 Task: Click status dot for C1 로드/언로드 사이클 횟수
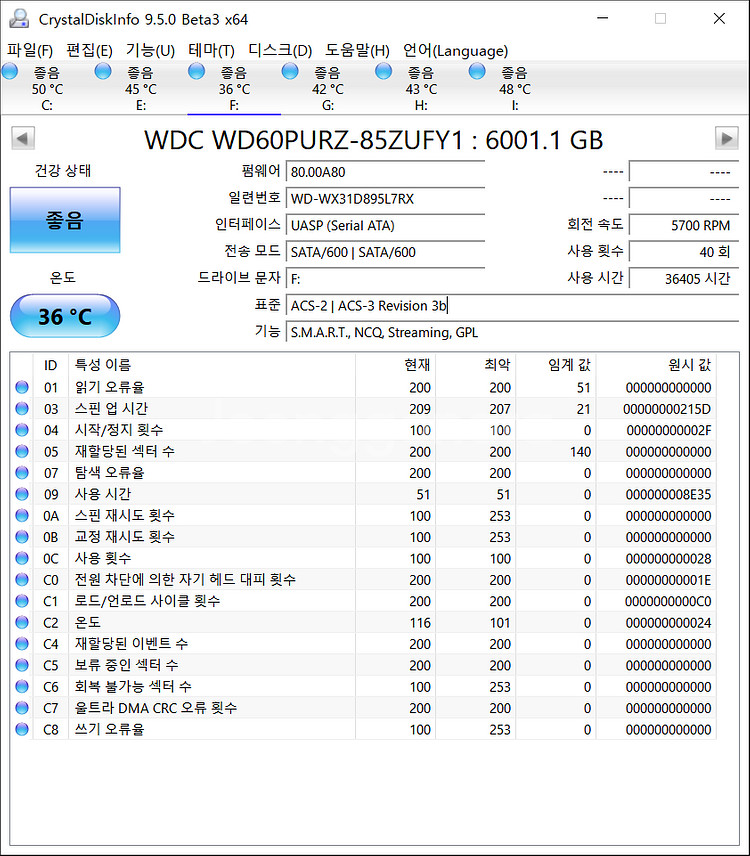coord(22,601)
